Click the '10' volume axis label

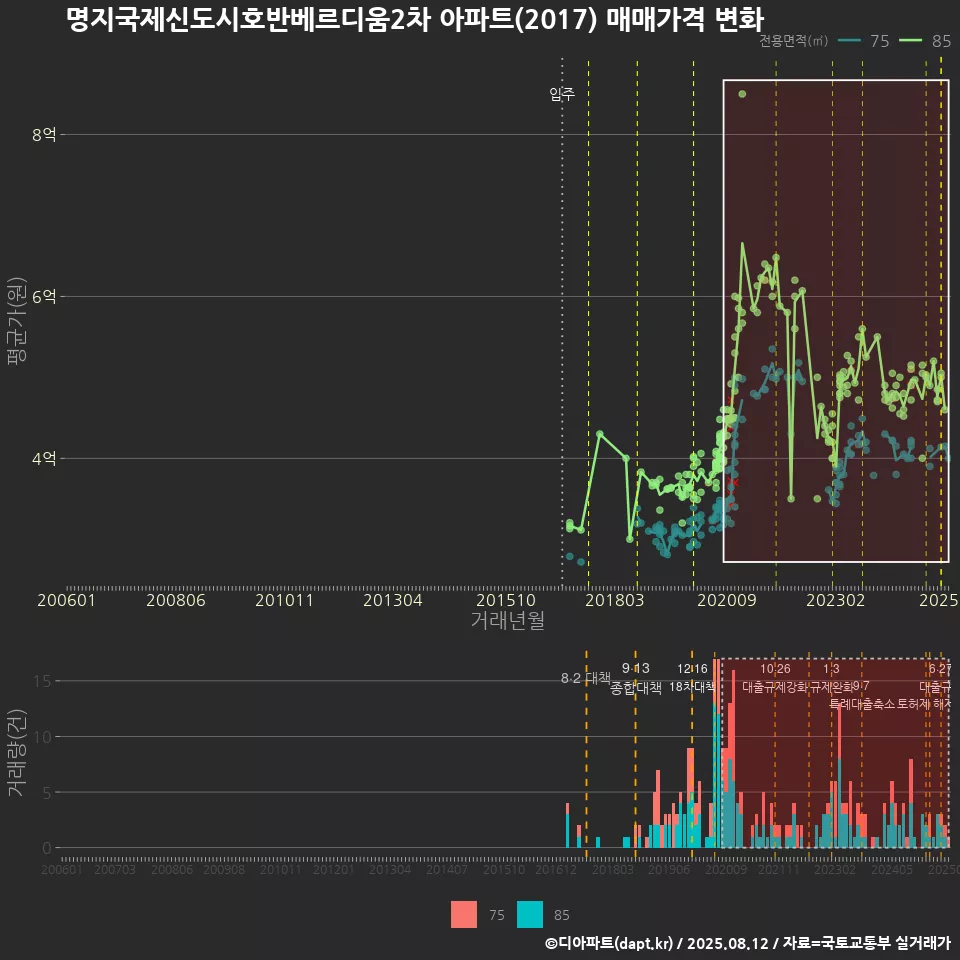(x=42, y=737)
